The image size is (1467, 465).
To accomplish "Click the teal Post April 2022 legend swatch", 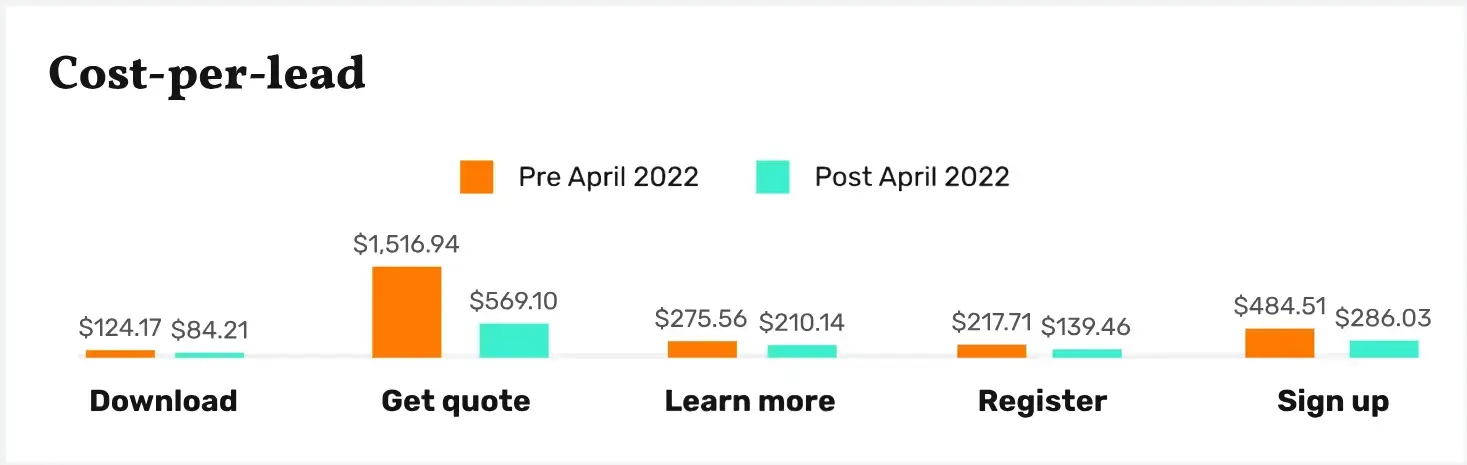I will point(773,177).
